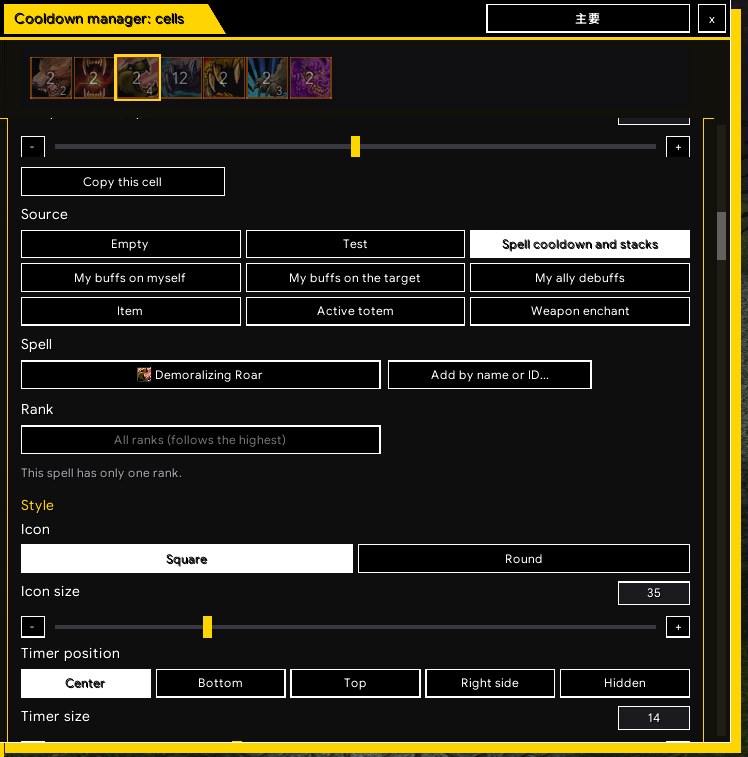
Task: Set timer position to Bottom
Action: 220,683
